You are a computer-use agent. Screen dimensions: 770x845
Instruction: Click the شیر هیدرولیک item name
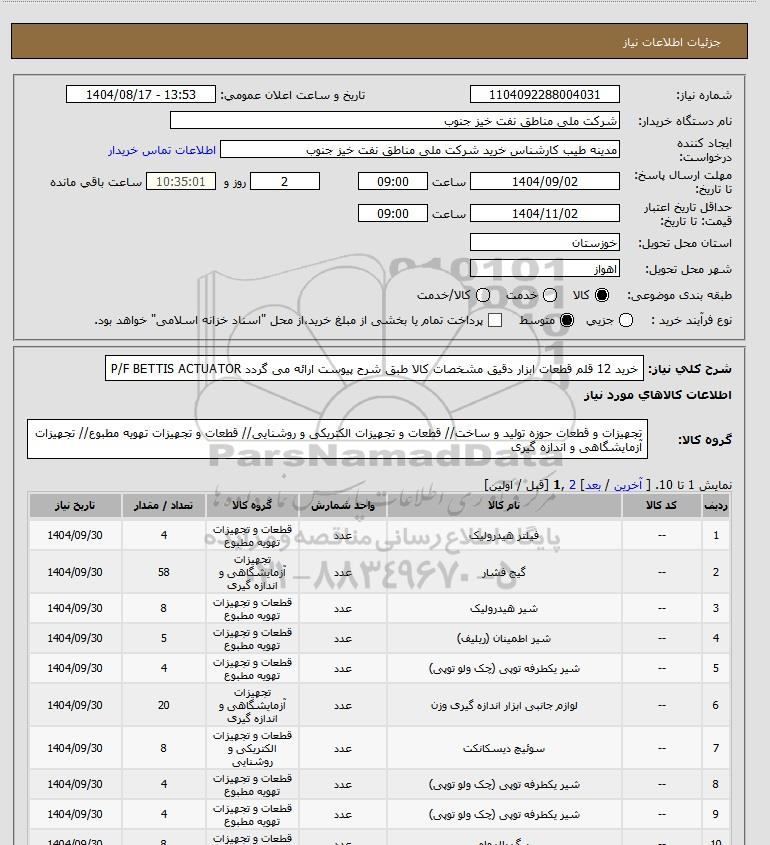coord(504,608)
